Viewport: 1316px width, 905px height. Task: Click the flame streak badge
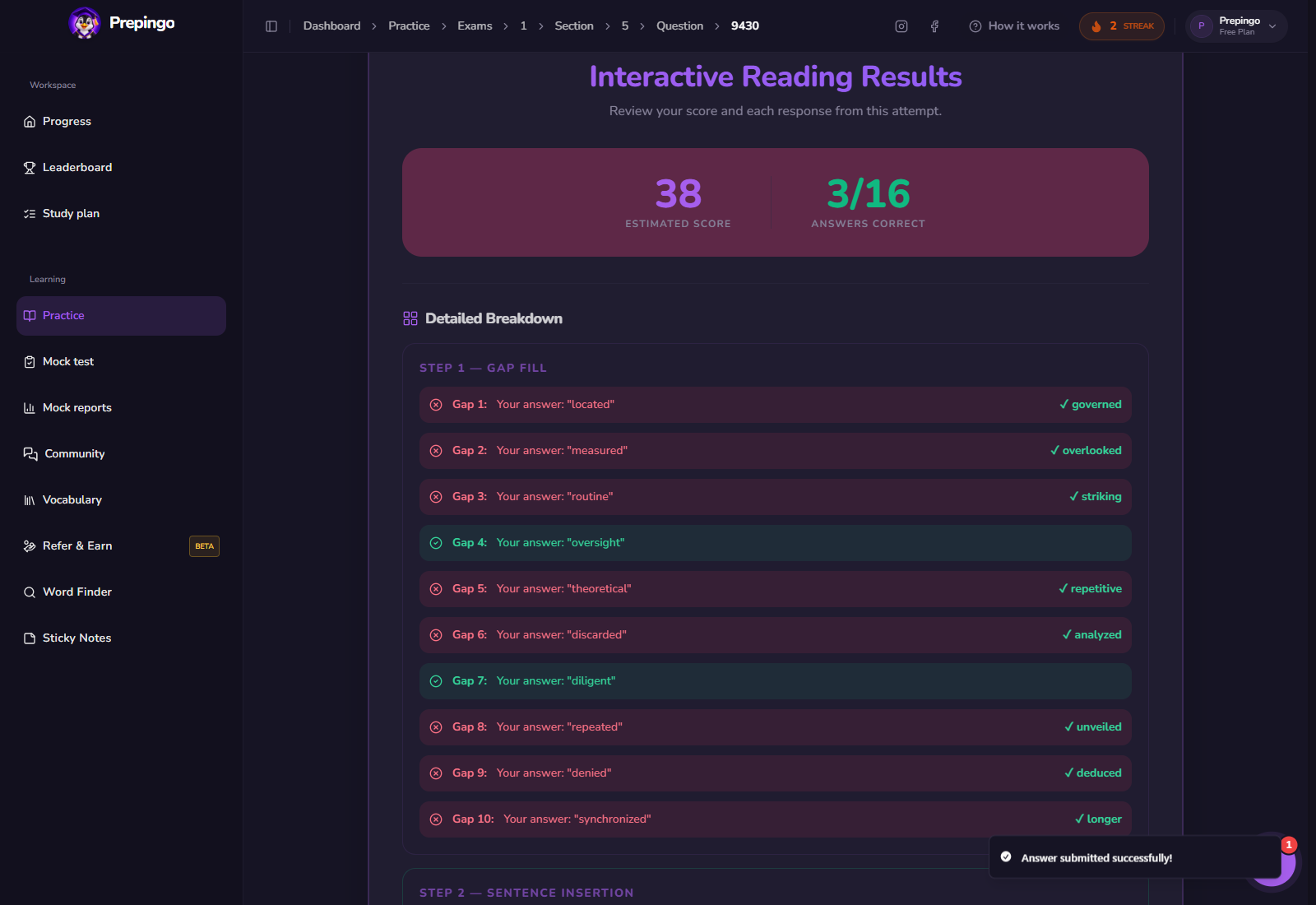click(x=1122, y=26)
